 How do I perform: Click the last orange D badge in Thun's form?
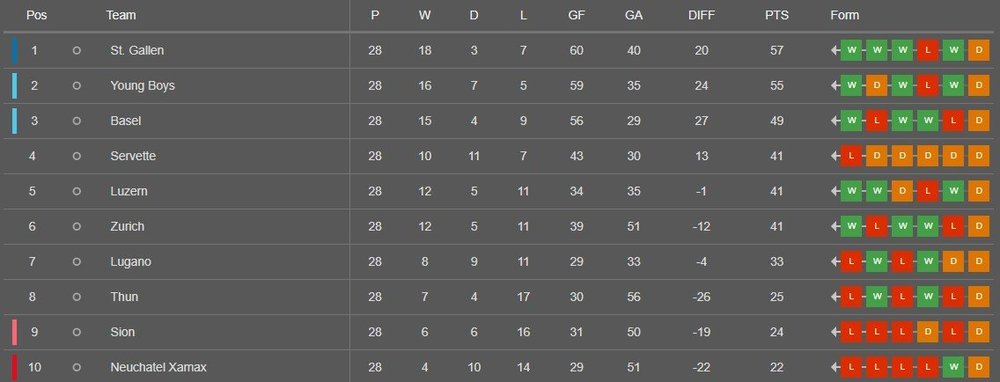(x=978, y=297)
